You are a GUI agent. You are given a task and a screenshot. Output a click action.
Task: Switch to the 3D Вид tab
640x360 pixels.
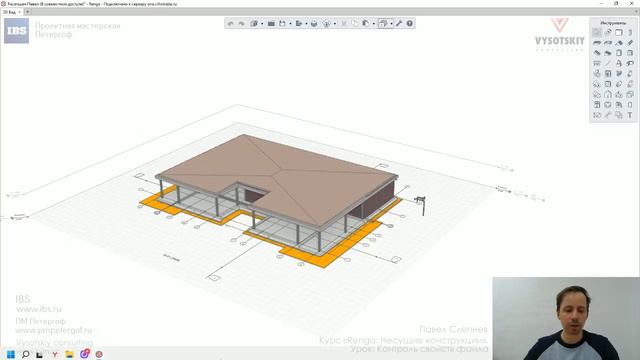[x=9, y=12]
